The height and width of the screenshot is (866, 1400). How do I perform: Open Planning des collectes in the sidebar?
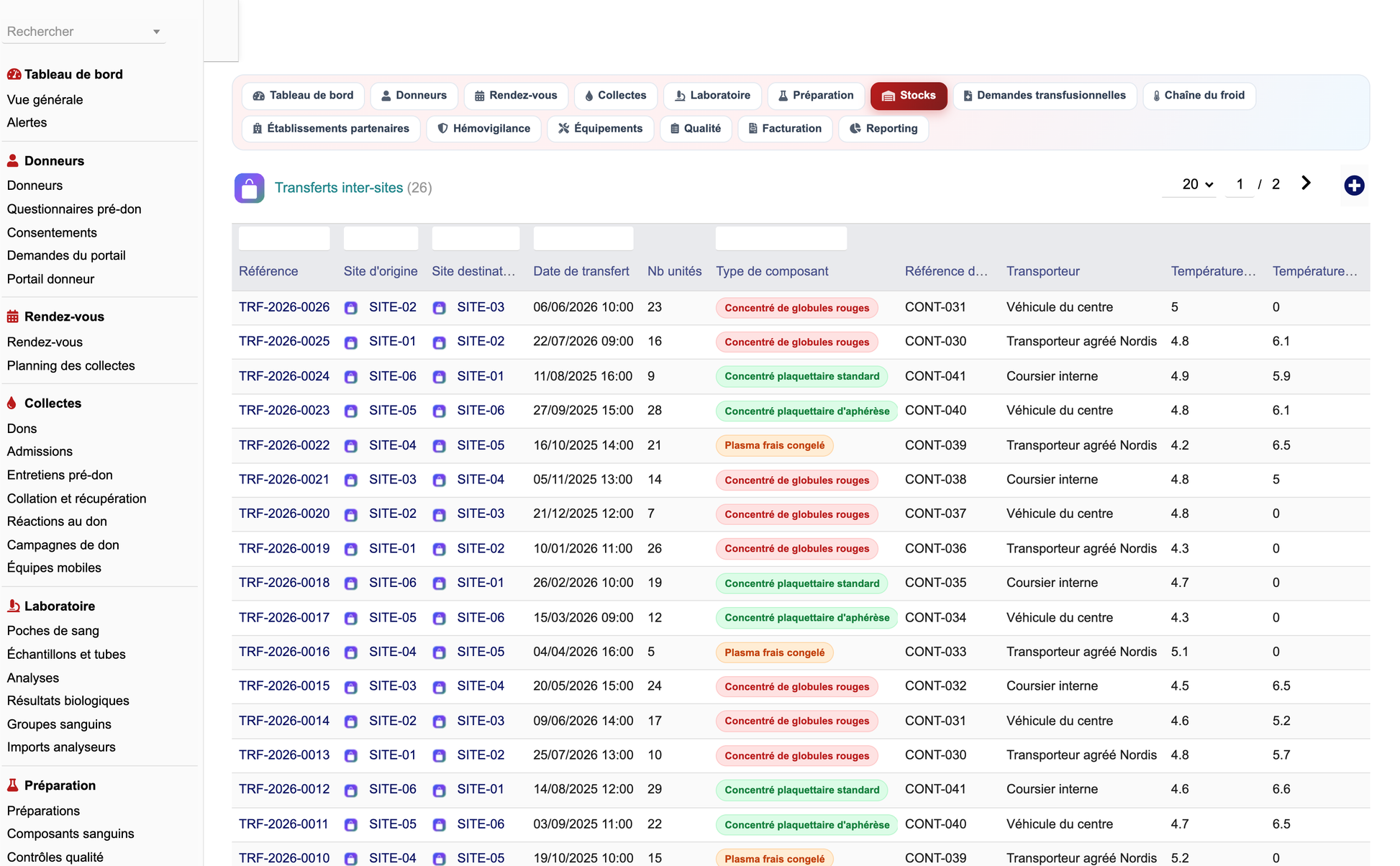pos(71,365)
